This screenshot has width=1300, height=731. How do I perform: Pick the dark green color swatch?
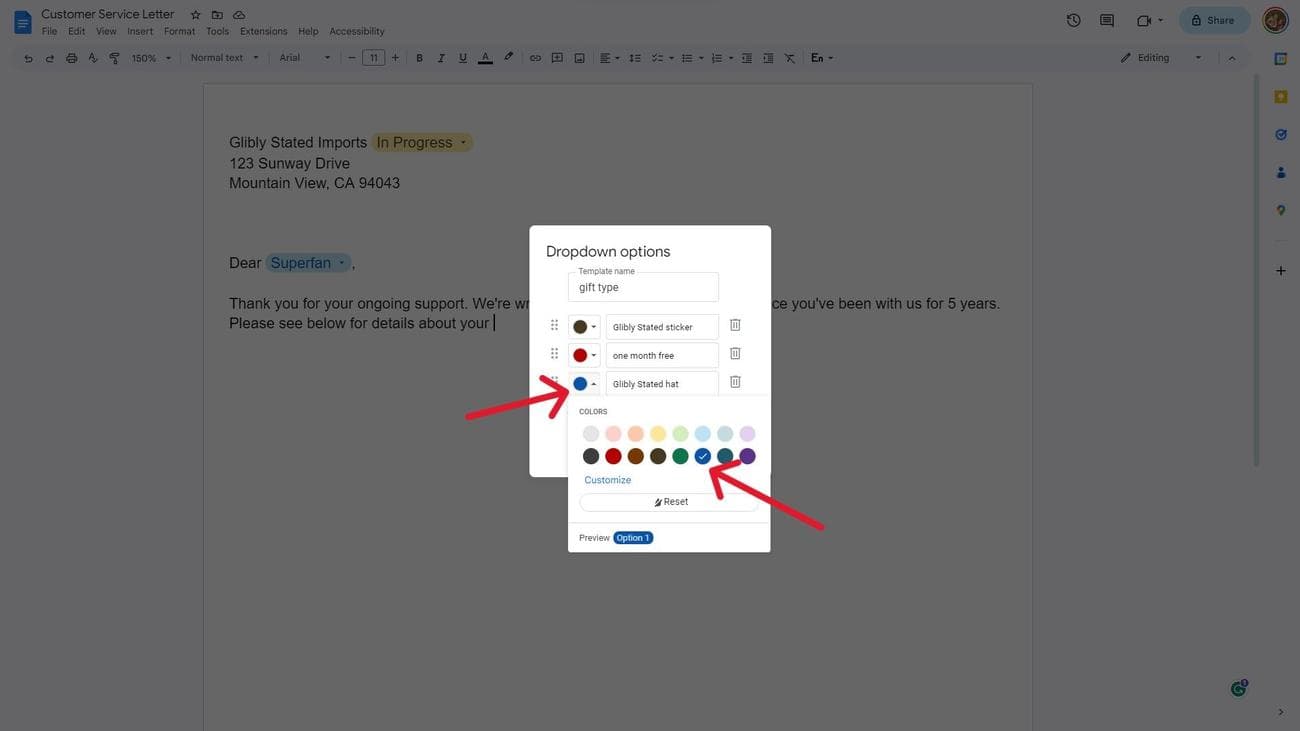680,456
